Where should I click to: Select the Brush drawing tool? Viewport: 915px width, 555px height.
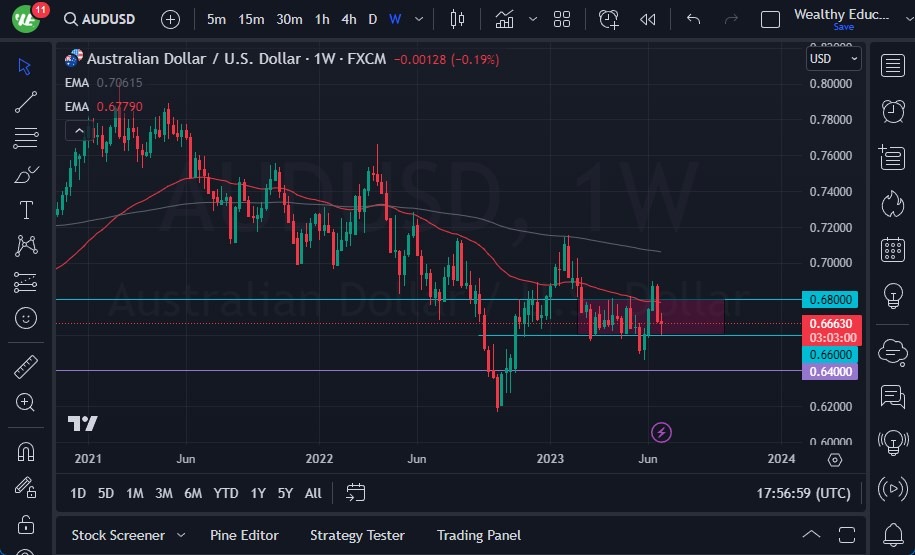click(x=26, y=175)
